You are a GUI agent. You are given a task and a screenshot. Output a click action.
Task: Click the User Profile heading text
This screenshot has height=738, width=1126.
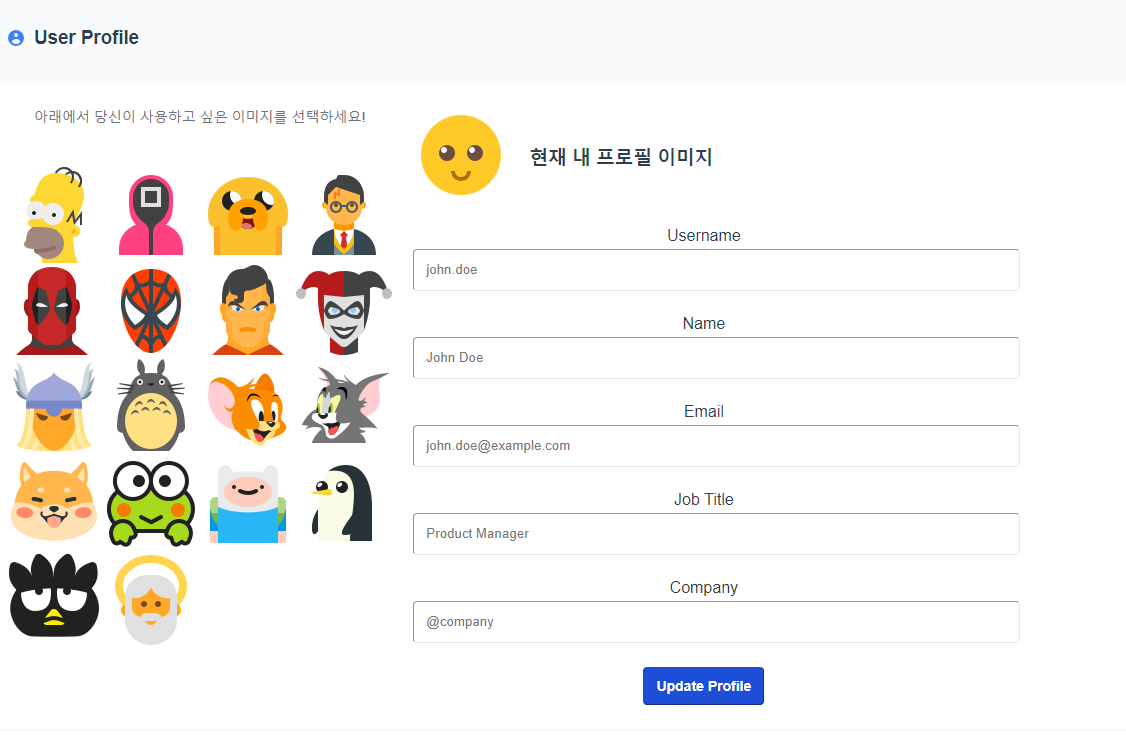(86, 37)
